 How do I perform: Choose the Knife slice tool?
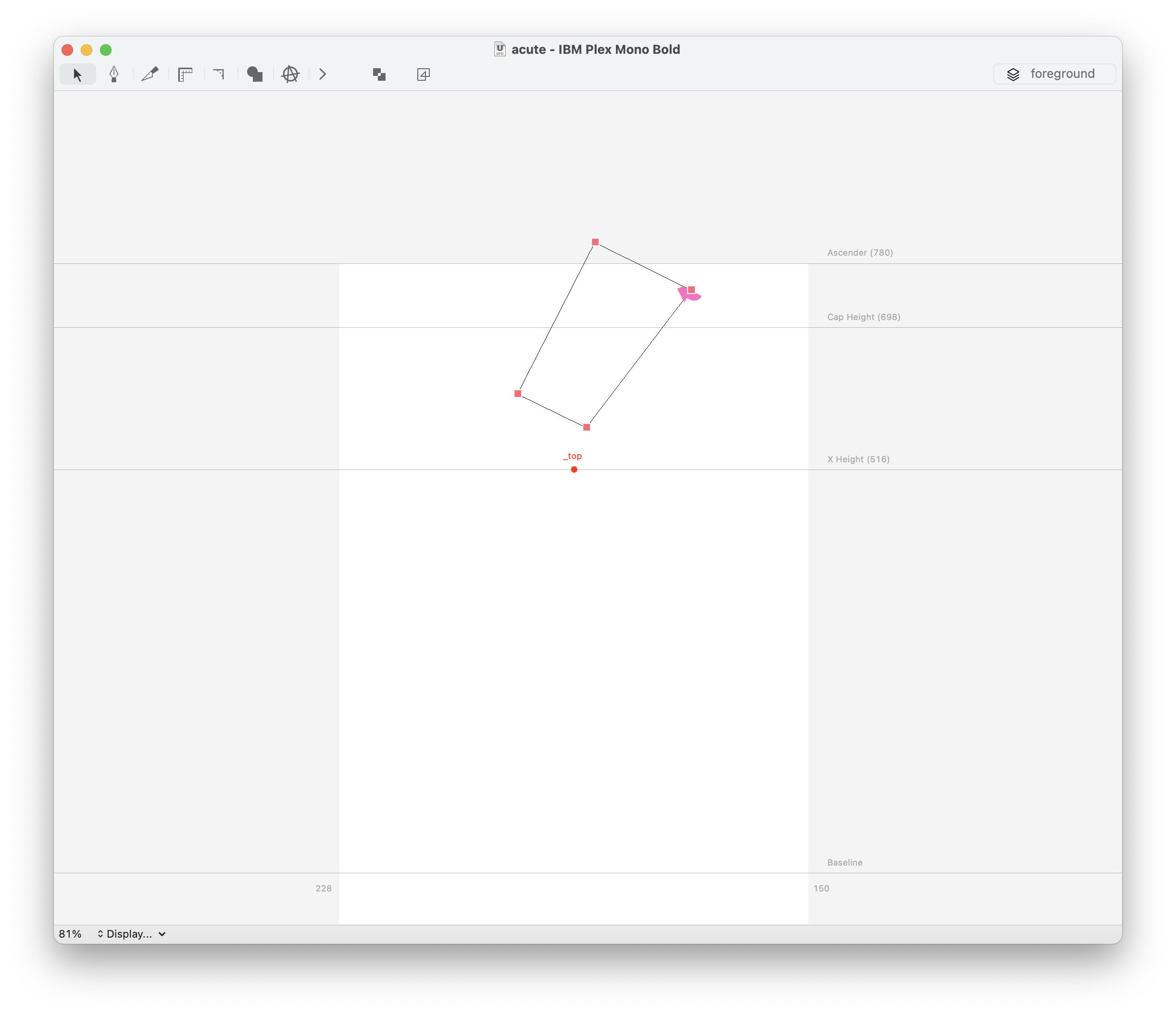tap(150, 74)
